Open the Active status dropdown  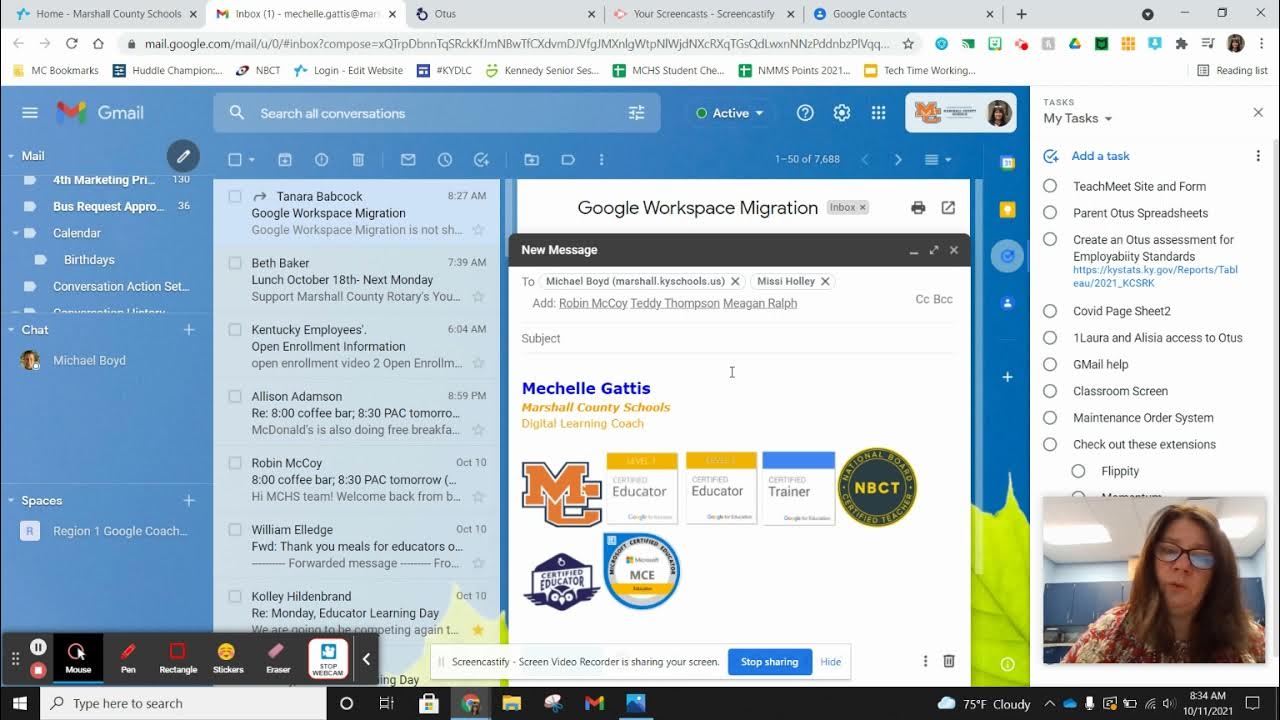pos(730,113)
